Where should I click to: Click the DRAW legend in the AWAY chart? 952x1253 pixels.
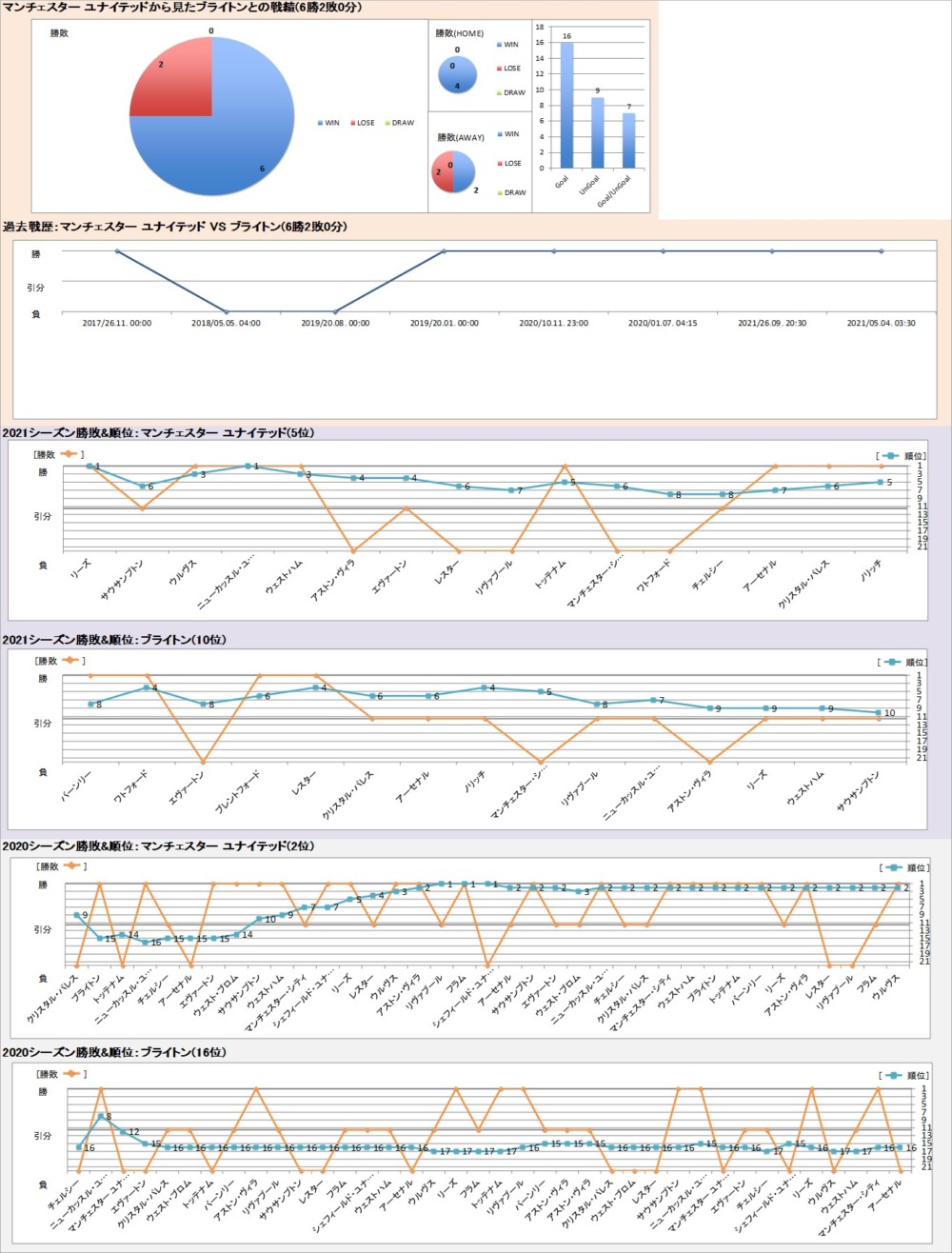pos(511,192)
